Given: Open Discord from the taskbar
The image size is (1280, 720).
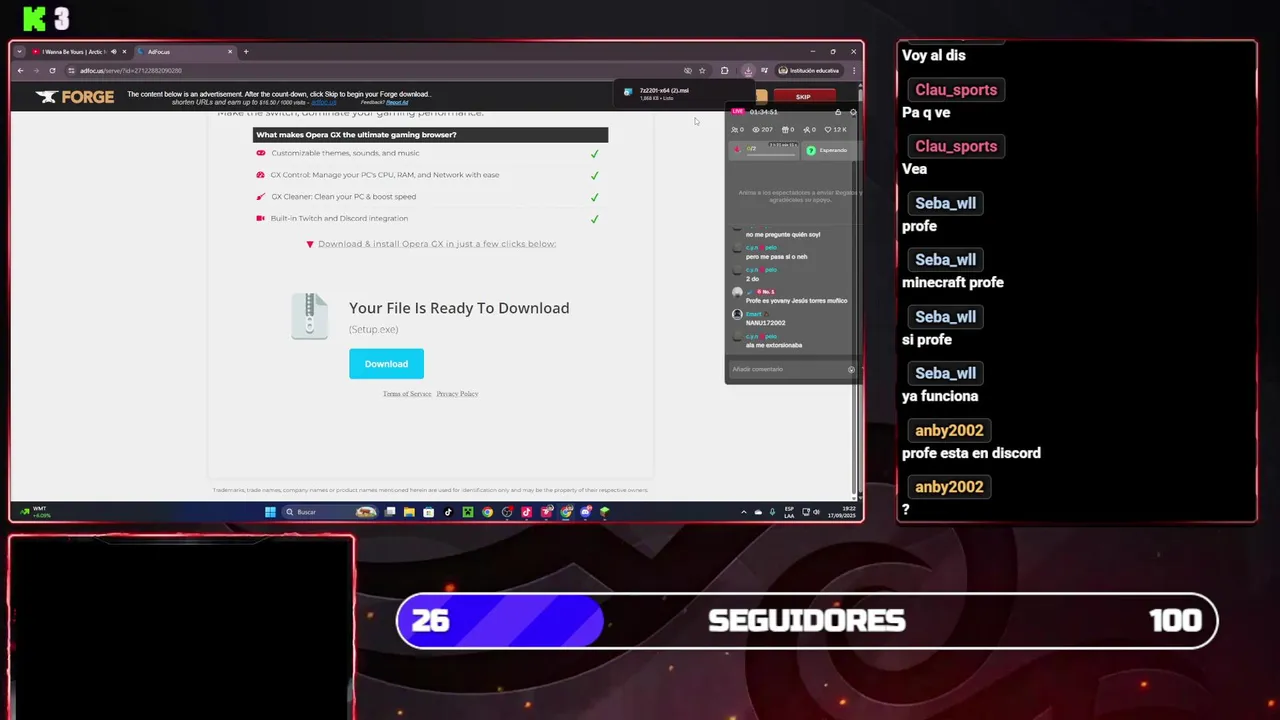Looking at the screenshot, I should (586, 512).
